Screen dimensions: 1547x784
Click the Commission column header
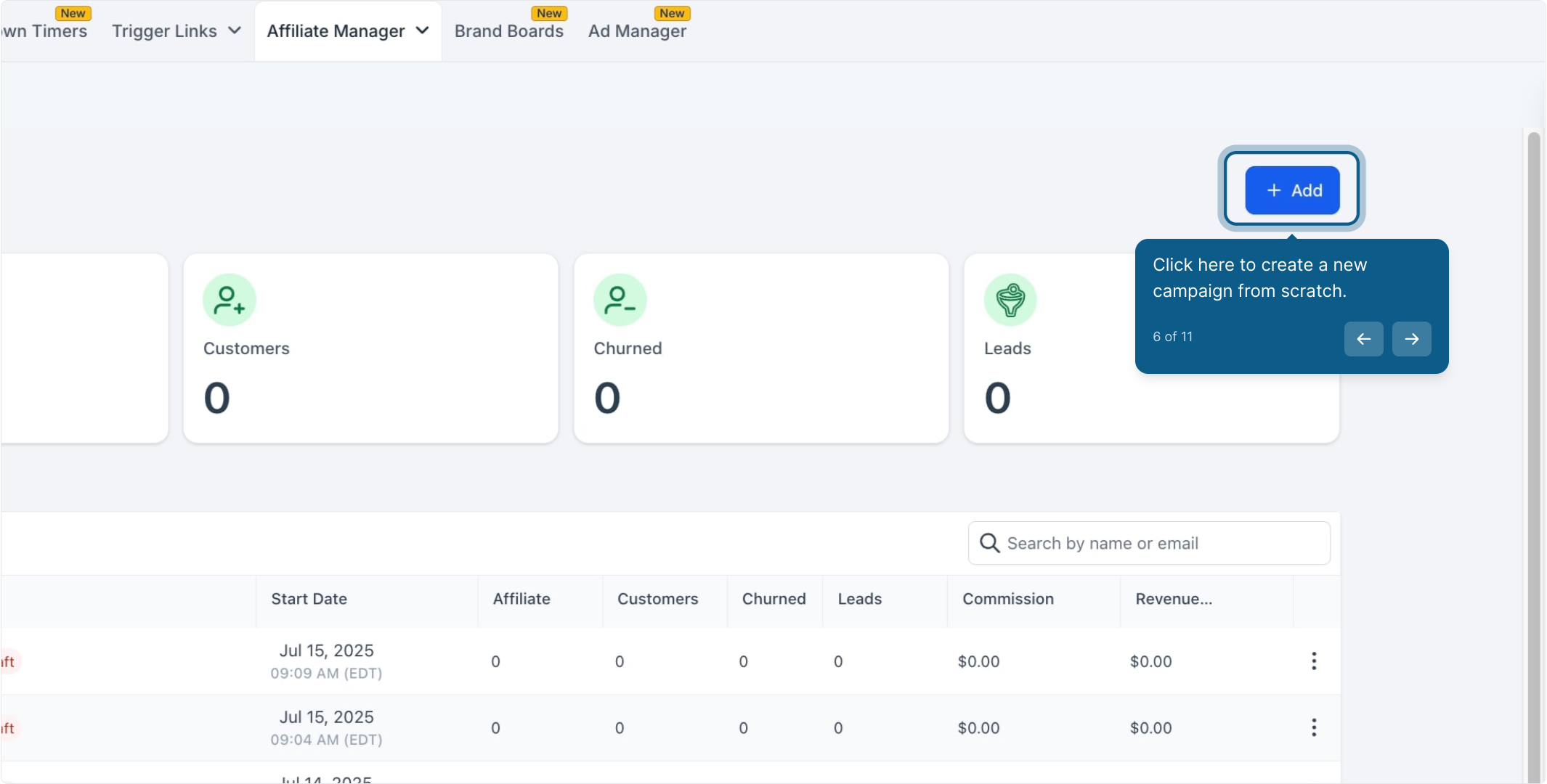1007,599
